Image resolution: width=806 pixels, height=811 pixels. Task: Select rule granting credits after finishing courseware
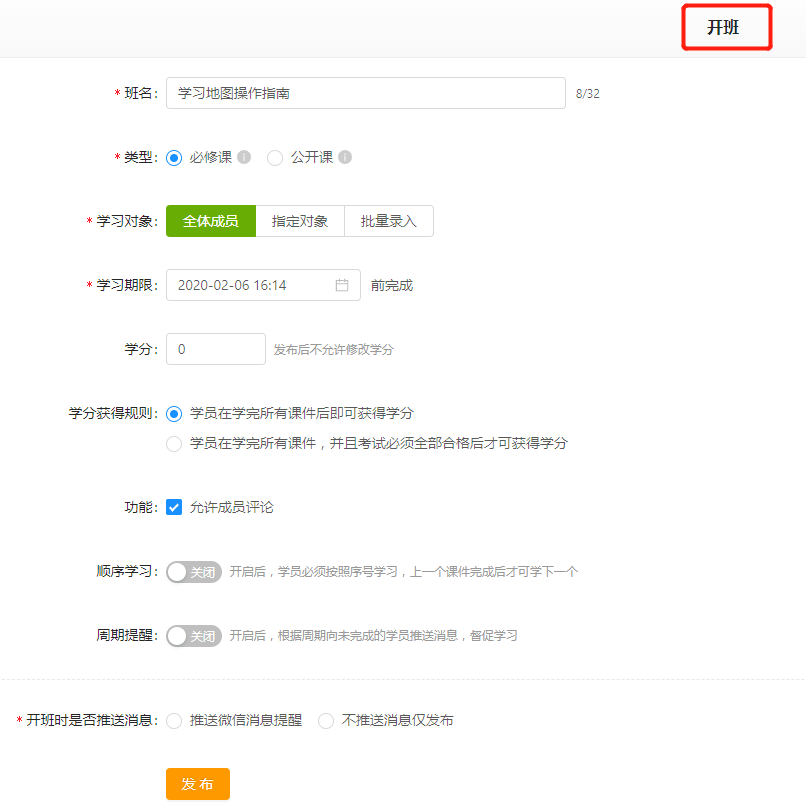pyautogui.click(x=172, y=414)
